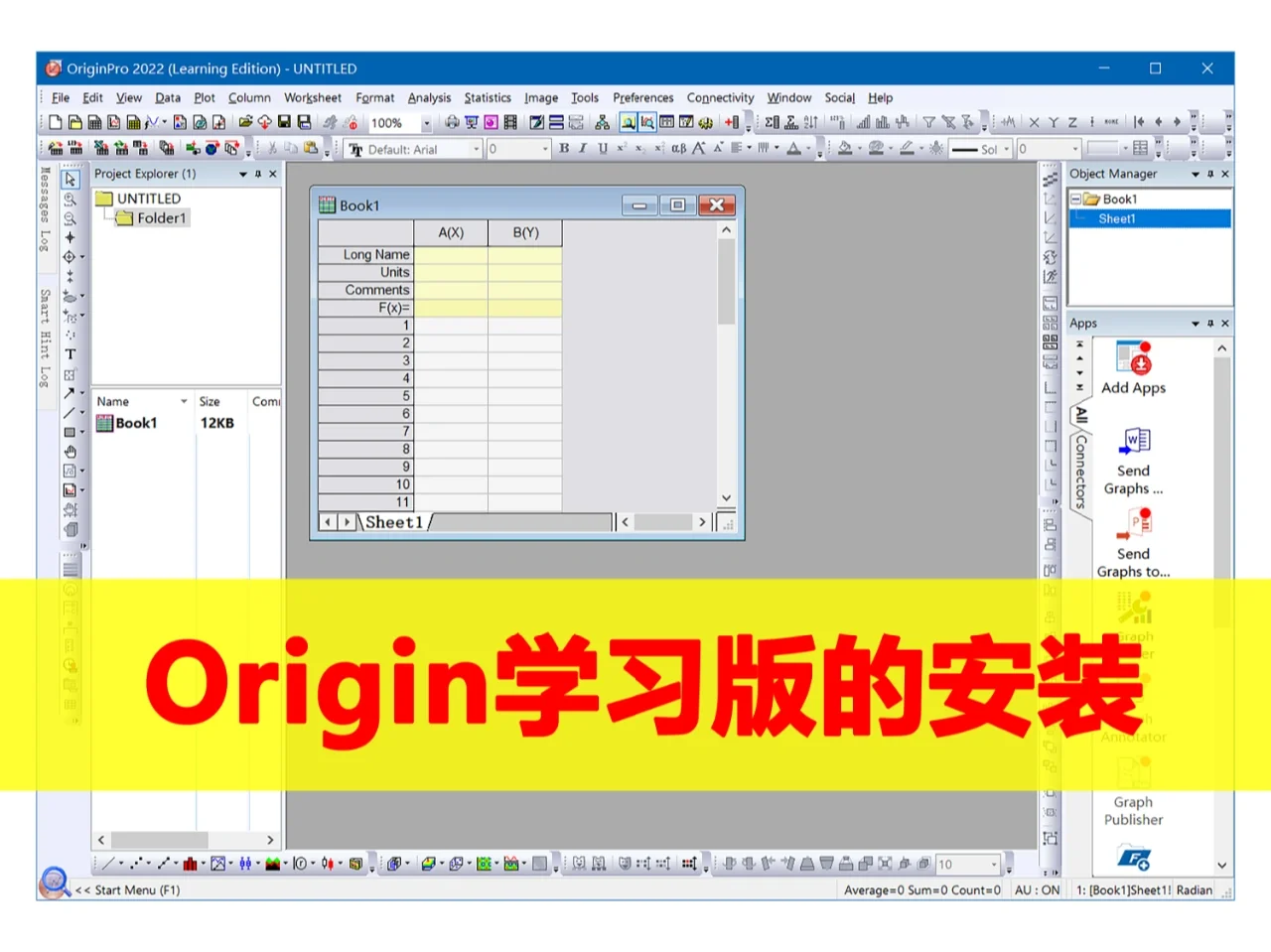Click the Increase Font size icon
1271x952 pixels.
point(698,149)
